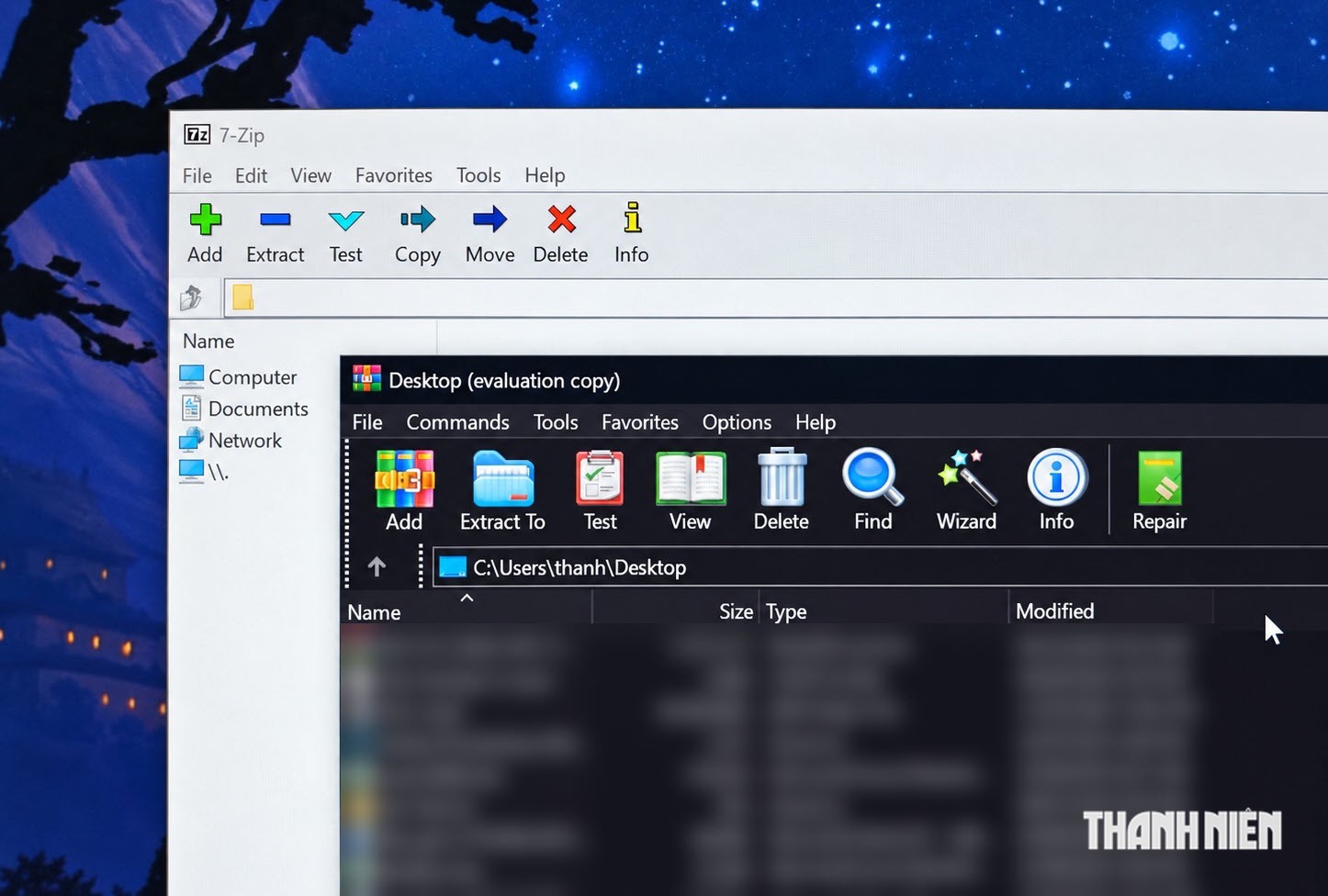Launch Find in the WinRAR toolbar
The image size is (1328, 896).
[x=872, y=477]
